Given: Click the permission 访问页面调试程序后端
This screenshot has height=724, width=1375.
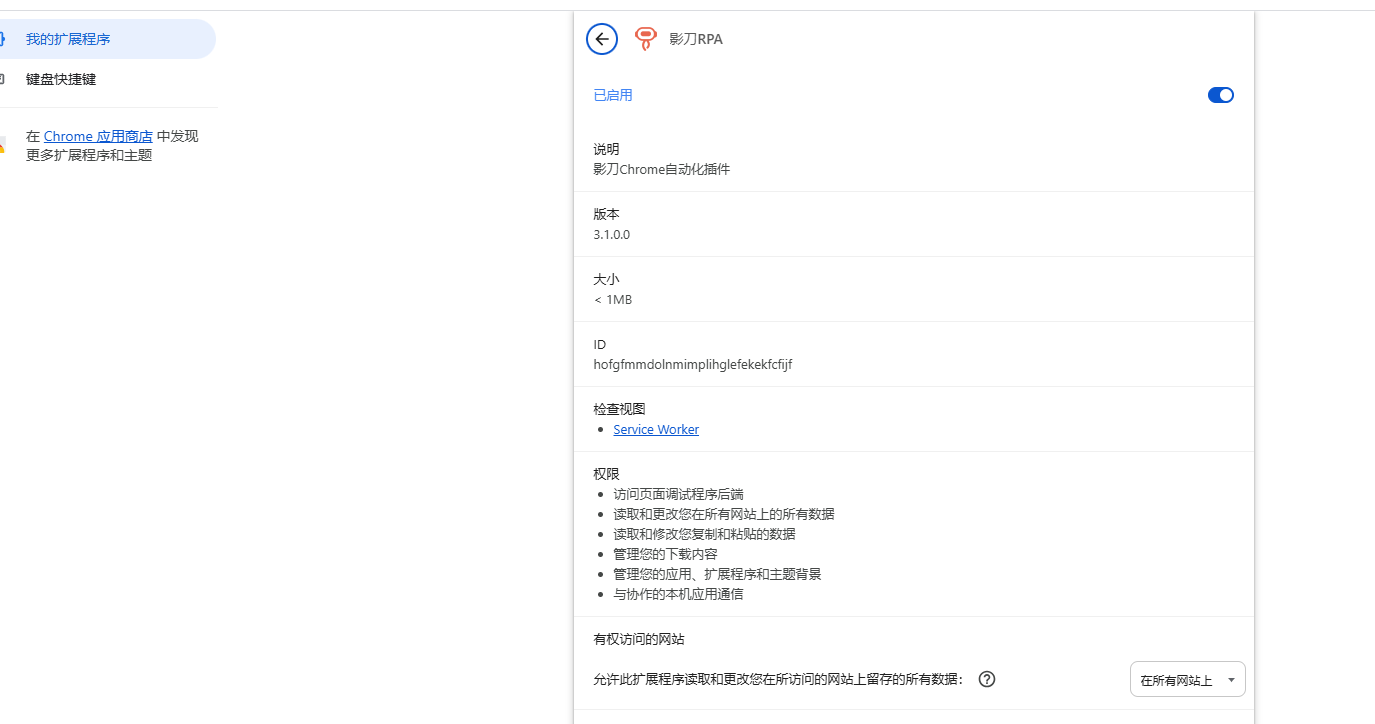Looking at the screenshot, I should [x=678, y=494].
